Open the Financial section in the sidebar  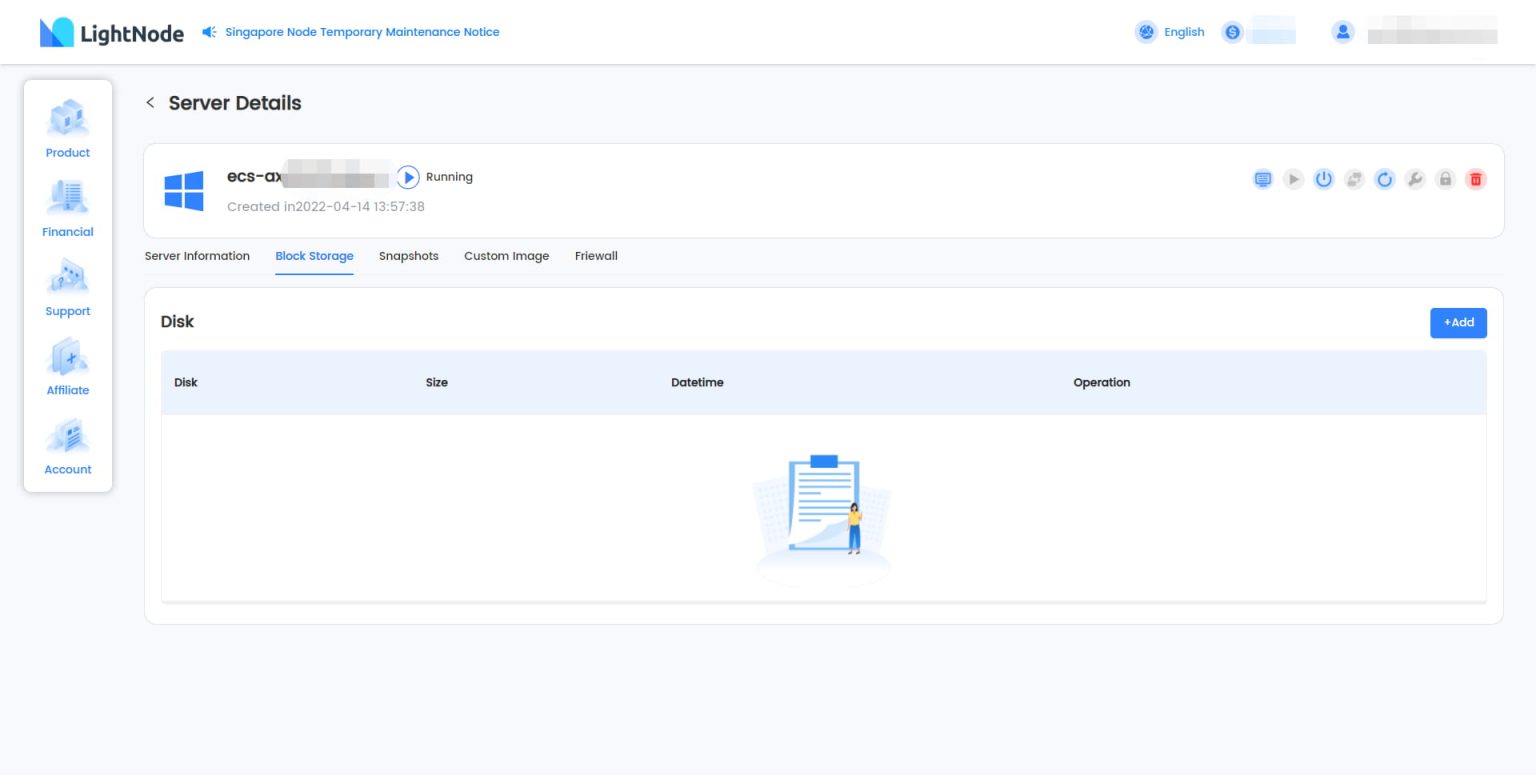point(67,207)
